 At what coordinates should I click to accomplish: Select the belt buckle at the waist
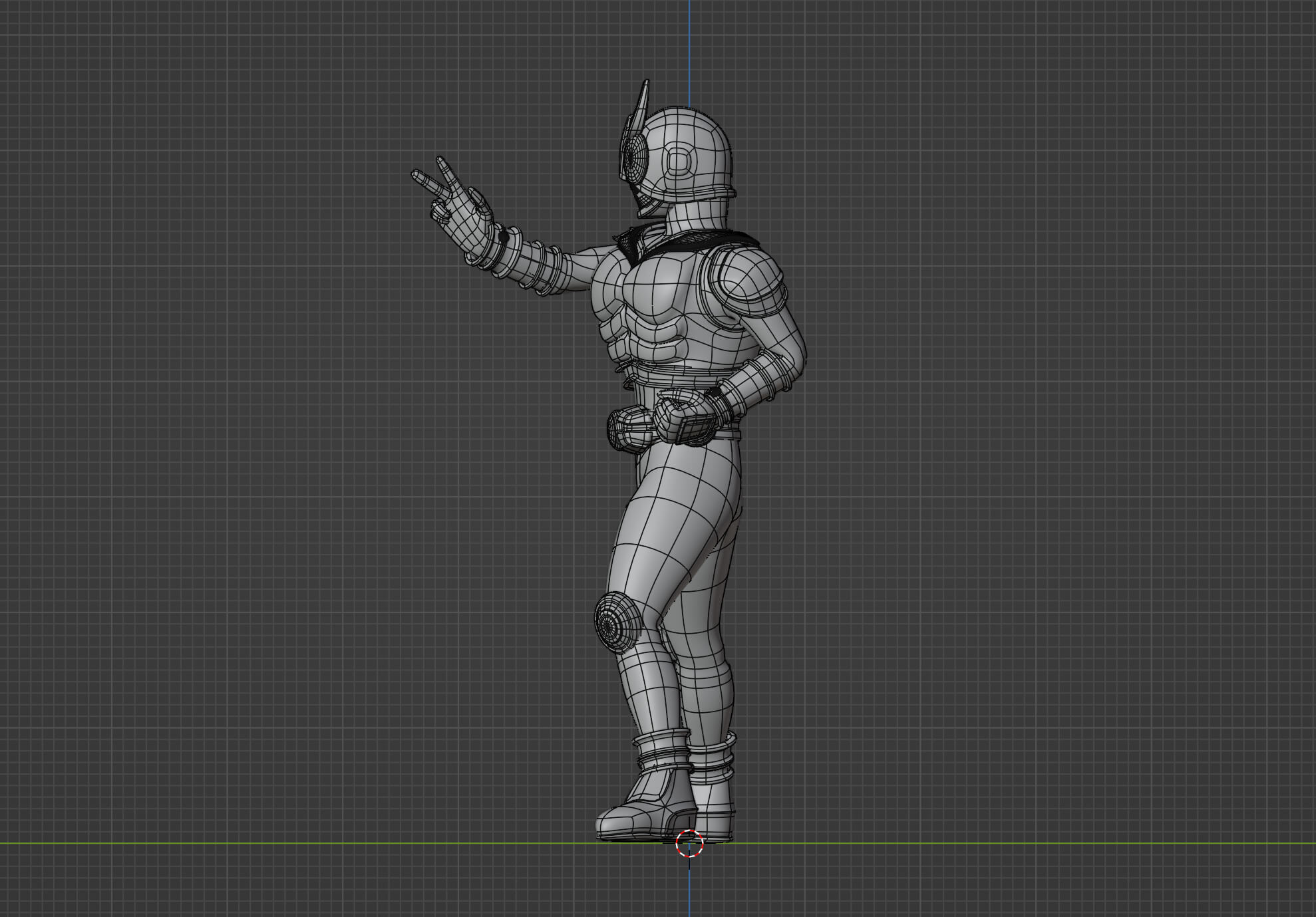coord(629,429)
